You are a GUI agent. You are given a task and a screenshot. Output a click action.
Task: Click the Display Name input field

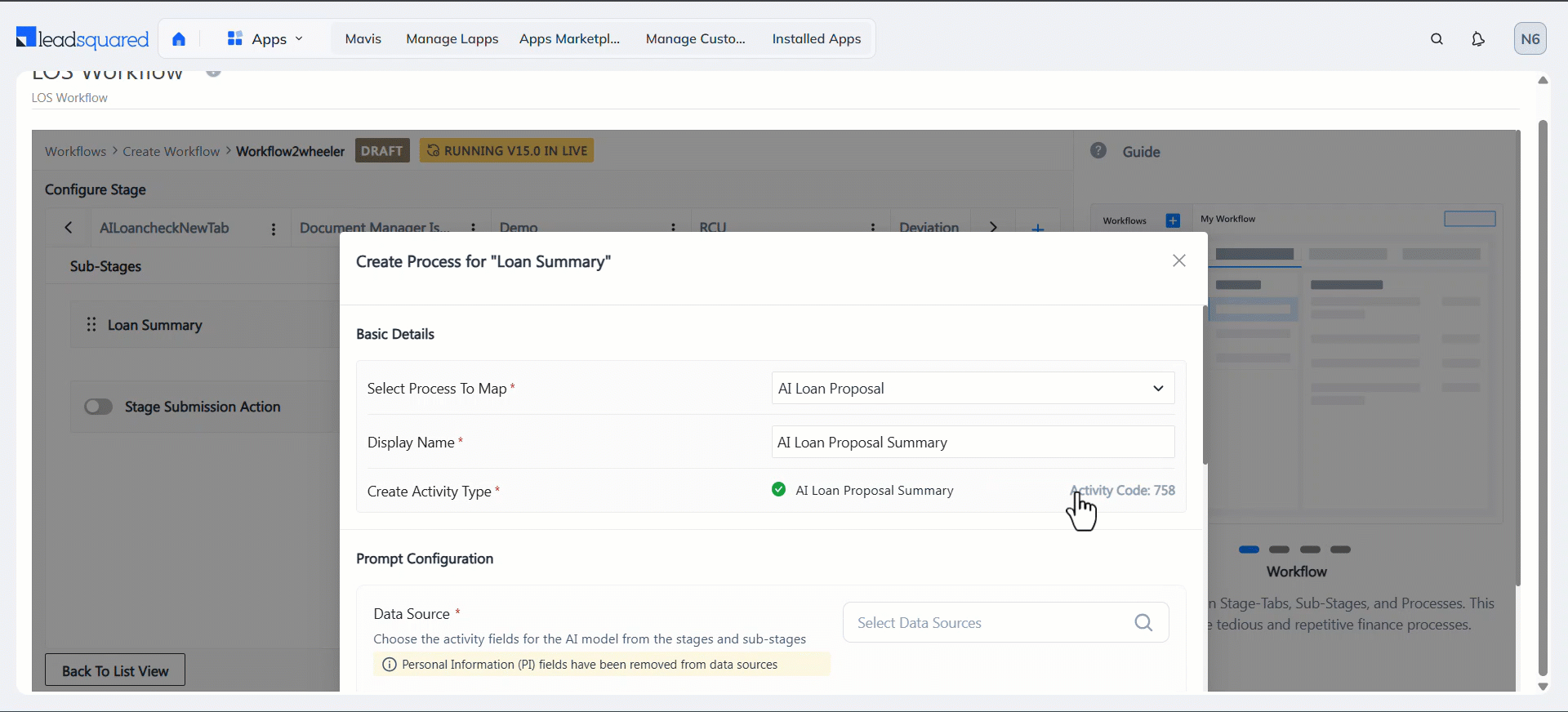pyautogui.click(x=973, y=442)
